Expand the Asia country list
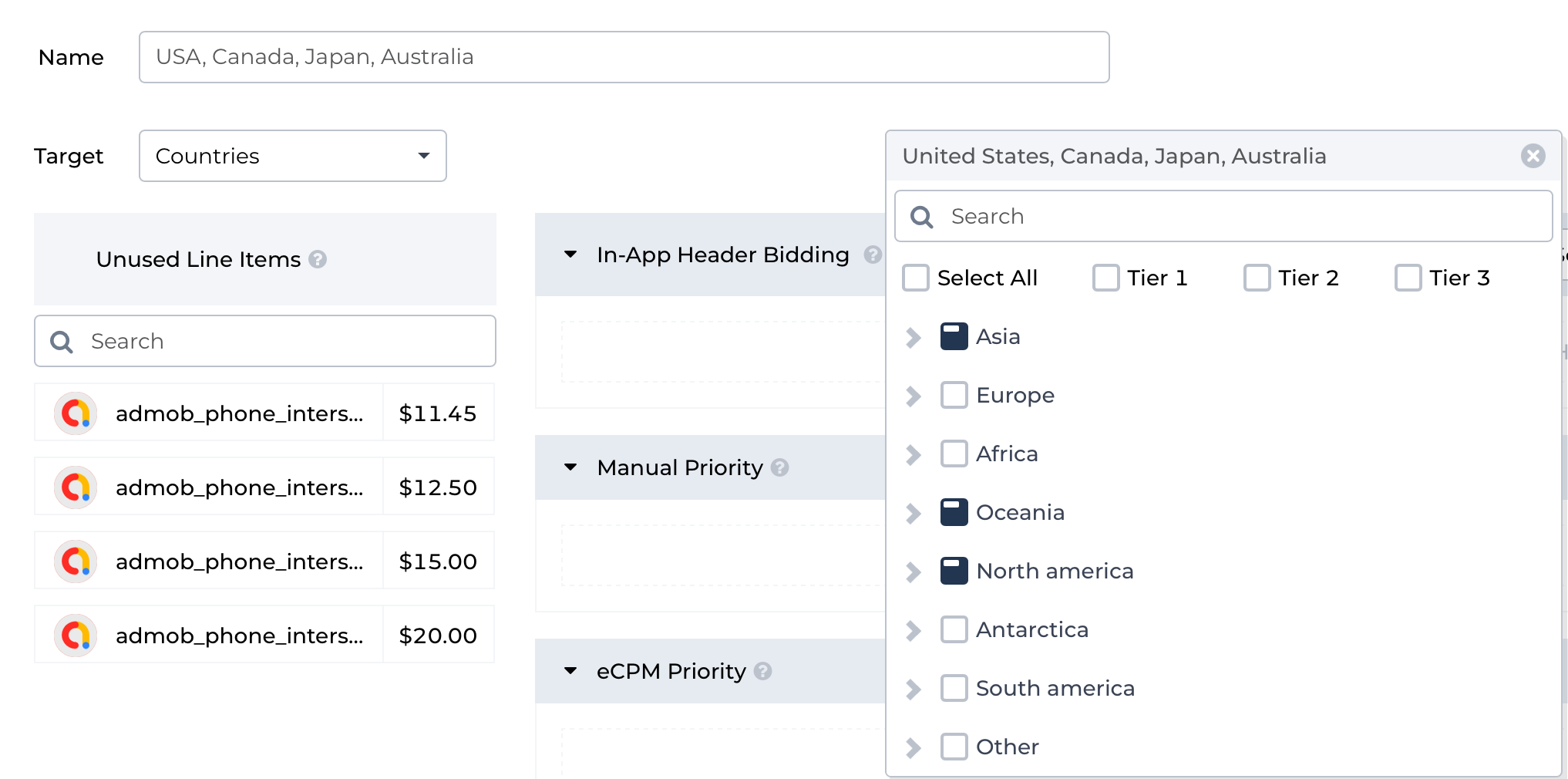The width and height of the screenshot is (1568, 779). (914, 337)
